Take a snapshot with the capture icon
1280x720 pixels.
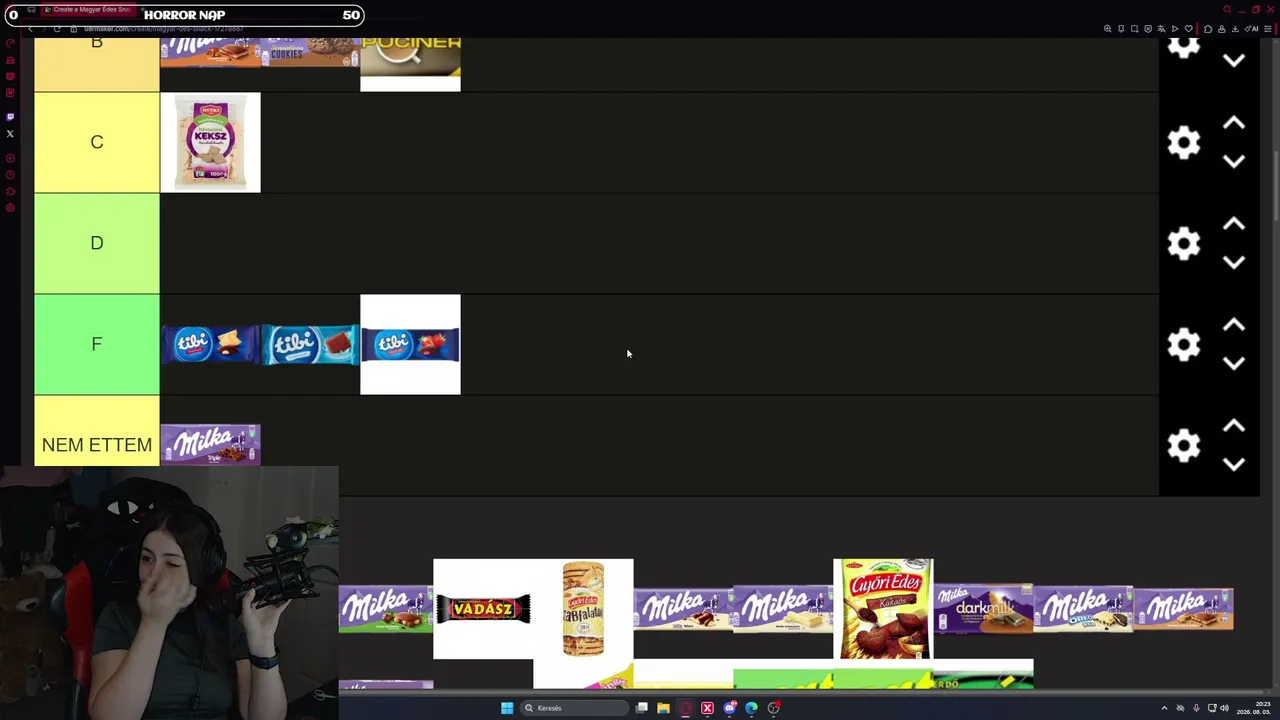(1135, 29)
